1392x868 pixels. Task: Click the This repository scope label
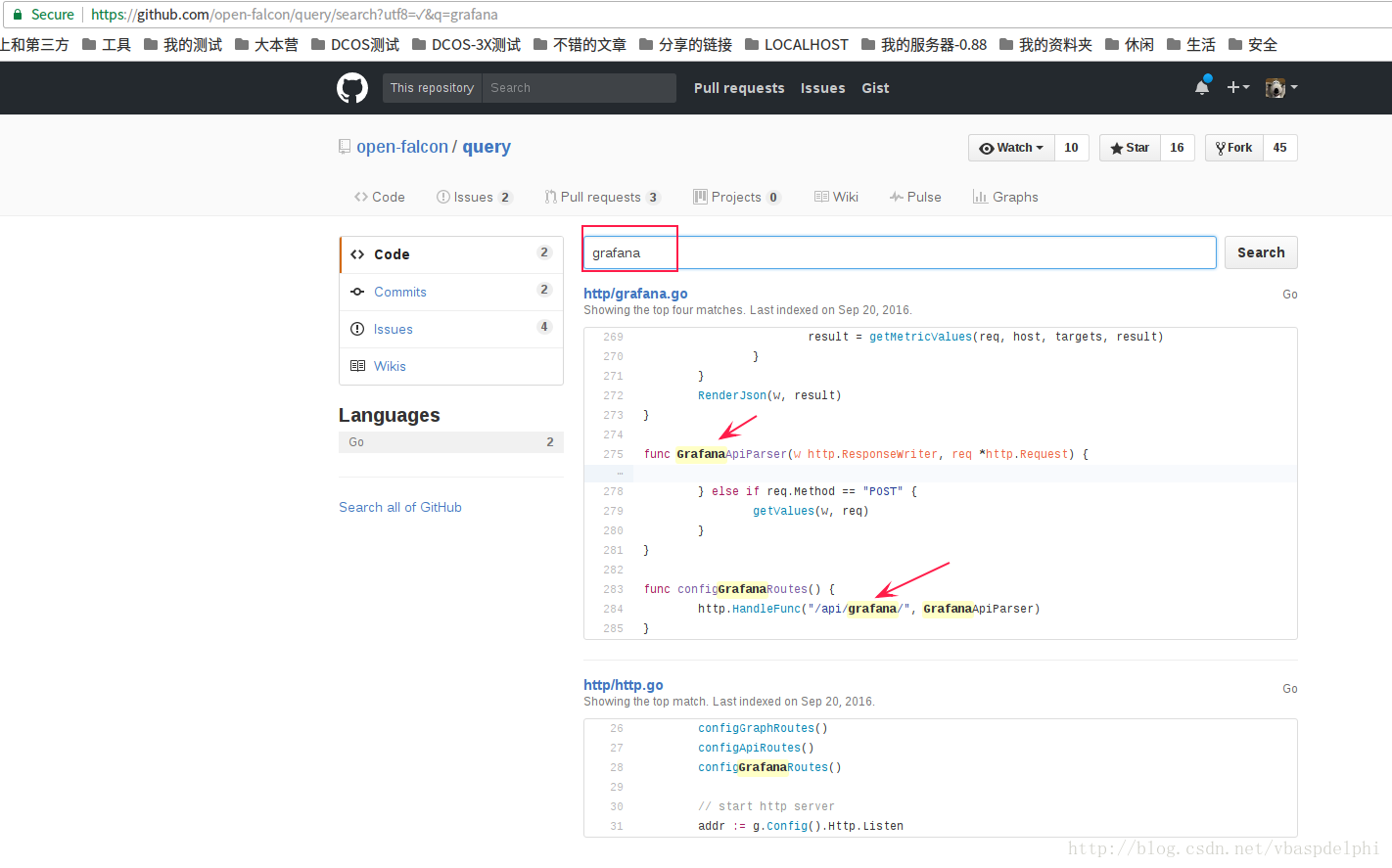tap(432, 88)
